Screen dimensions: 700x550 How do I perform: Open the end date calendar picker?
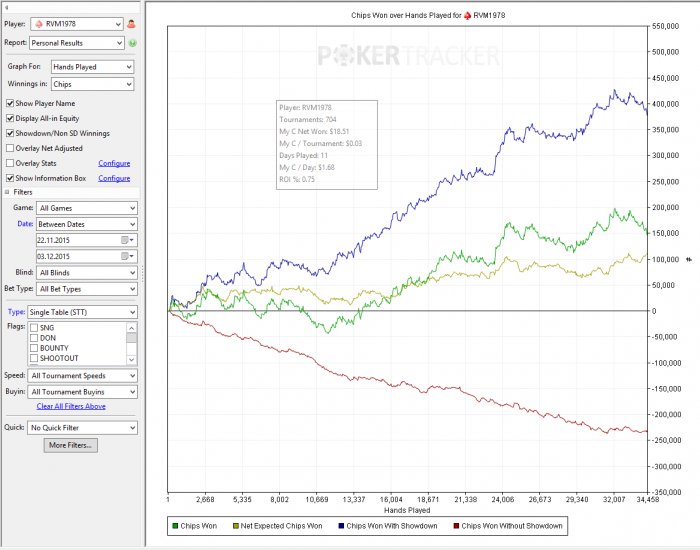(125, 256)
